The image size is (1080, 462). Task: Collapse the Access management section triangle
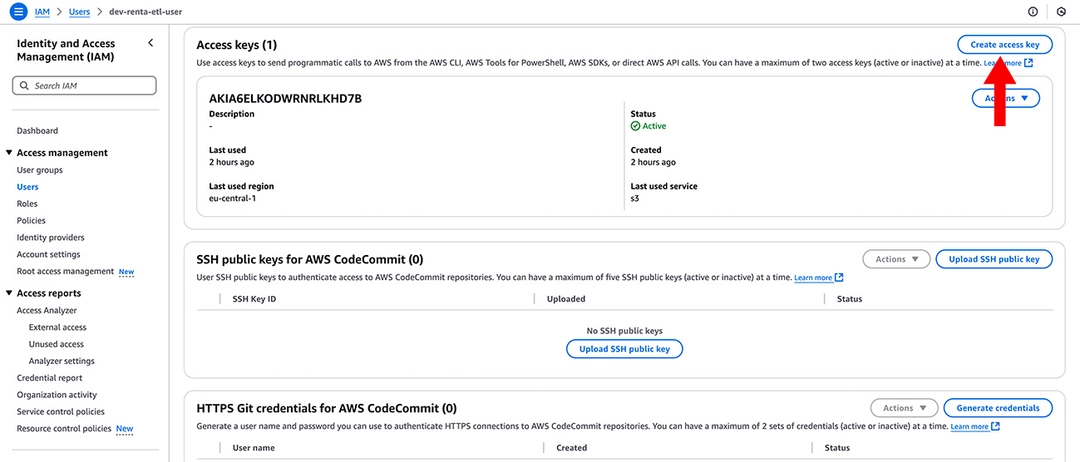[8, 153]
